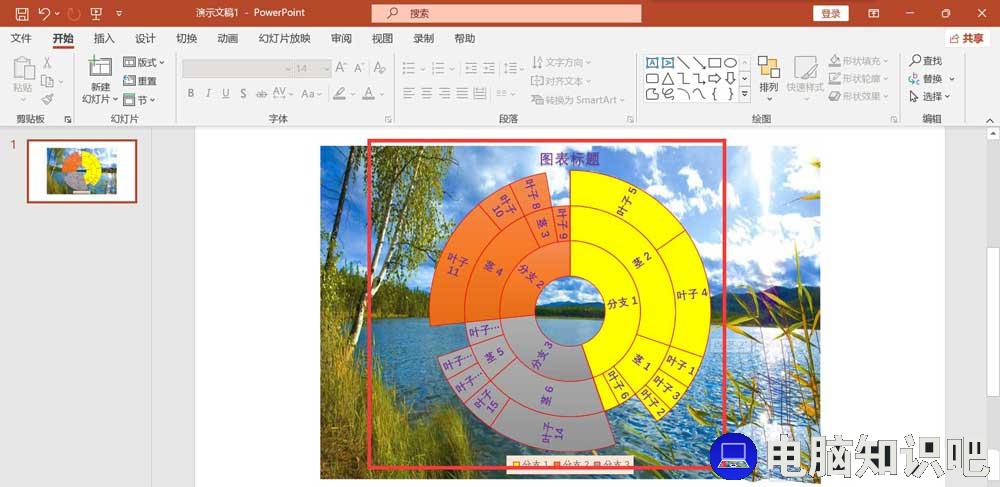Click the font color A swatch

click(369, 93)
